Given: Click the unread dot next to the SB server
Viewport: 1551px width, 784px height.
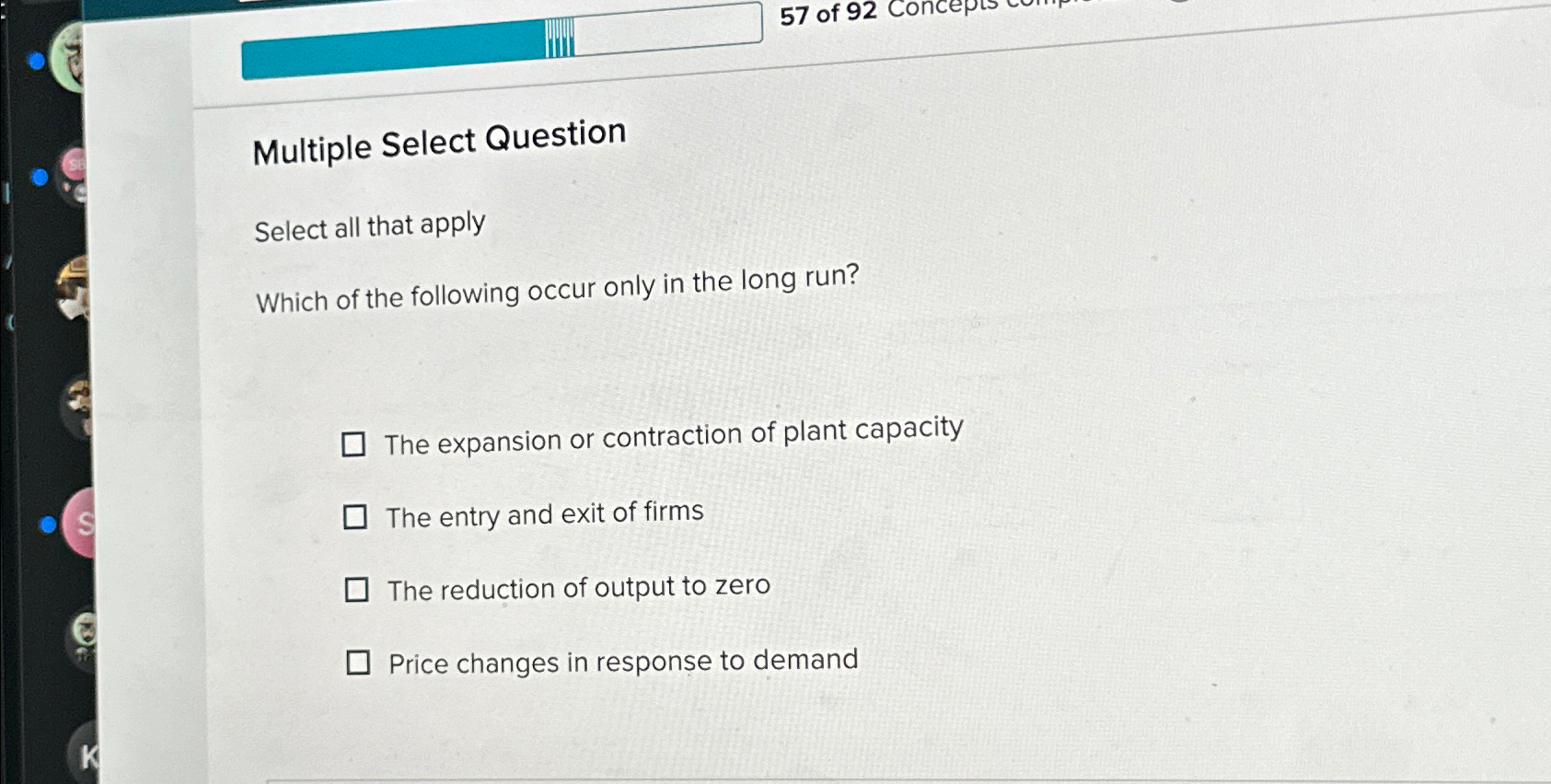Looking at the screenshot, I should [40, 176].
